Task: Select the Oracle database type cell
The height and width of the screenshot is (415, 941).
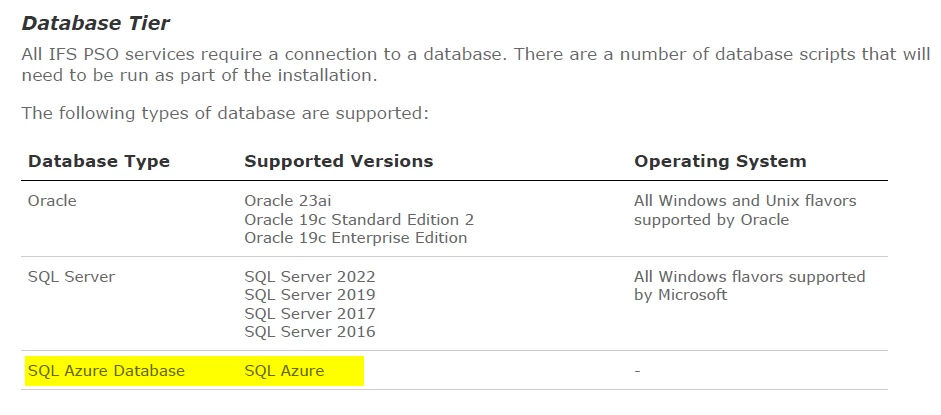Action: click(x=52, y=200)
